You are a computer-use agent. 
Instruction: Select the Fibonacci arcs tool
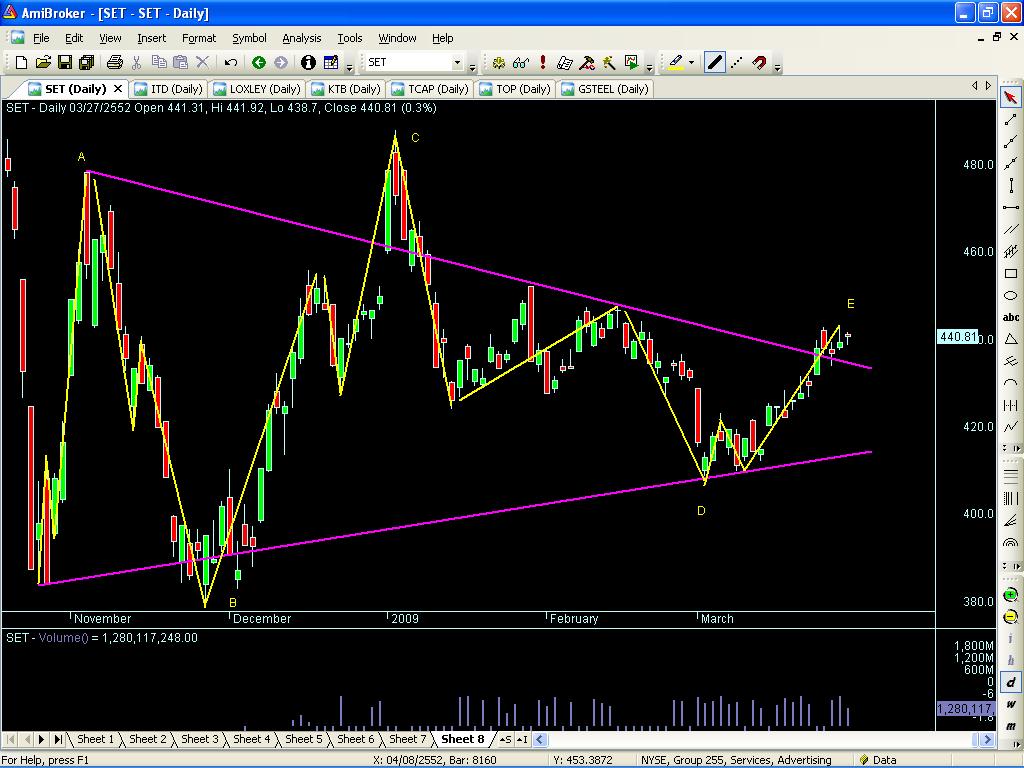pyautogui.click(x=1010, y=542)
